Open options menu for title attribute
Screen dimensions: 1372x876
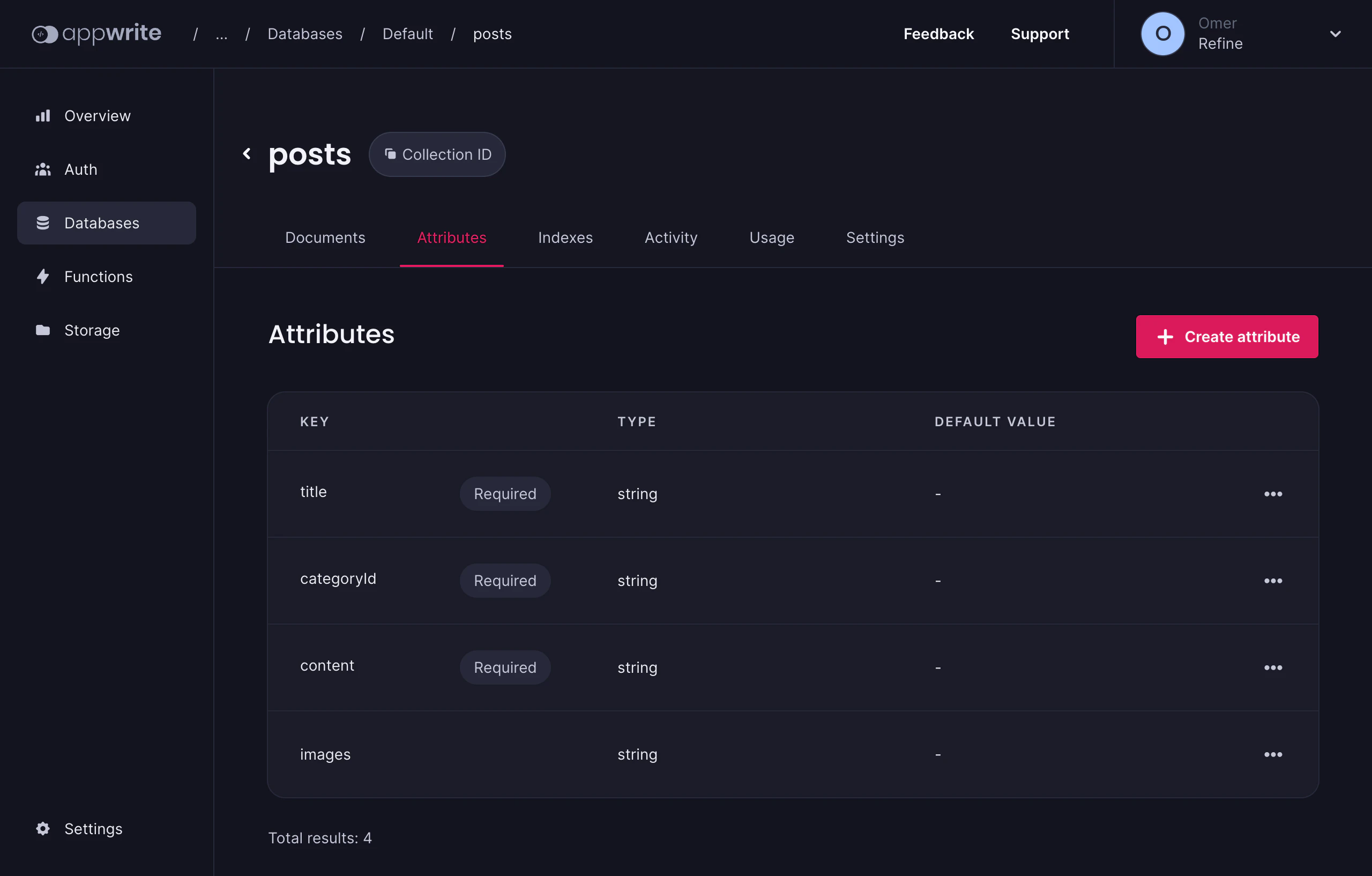(1273, 494)
